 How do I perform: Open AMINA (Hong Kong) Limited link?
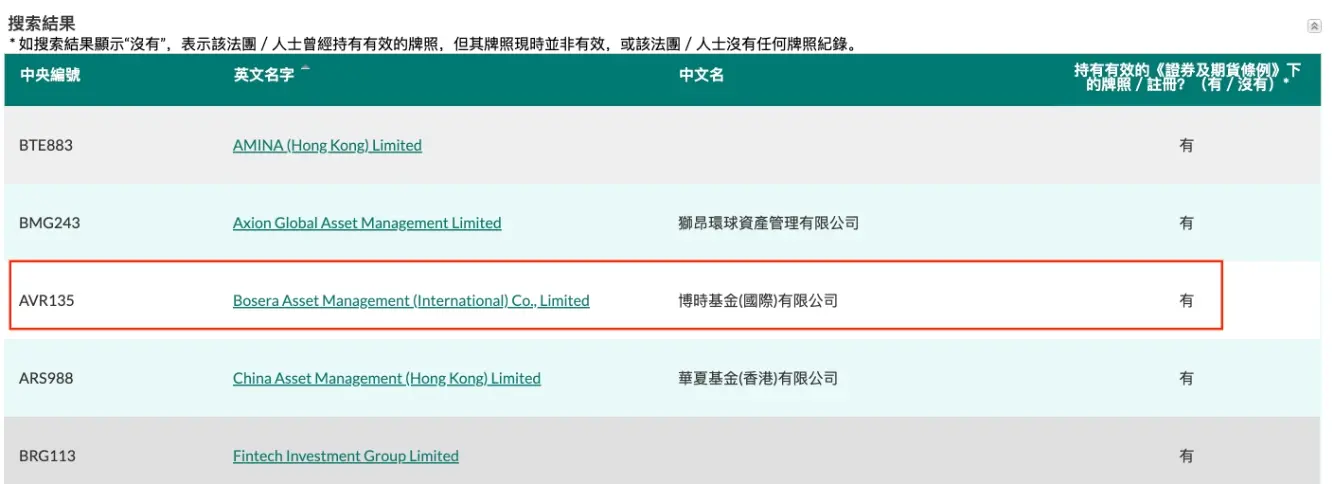[x=327, y=146]
